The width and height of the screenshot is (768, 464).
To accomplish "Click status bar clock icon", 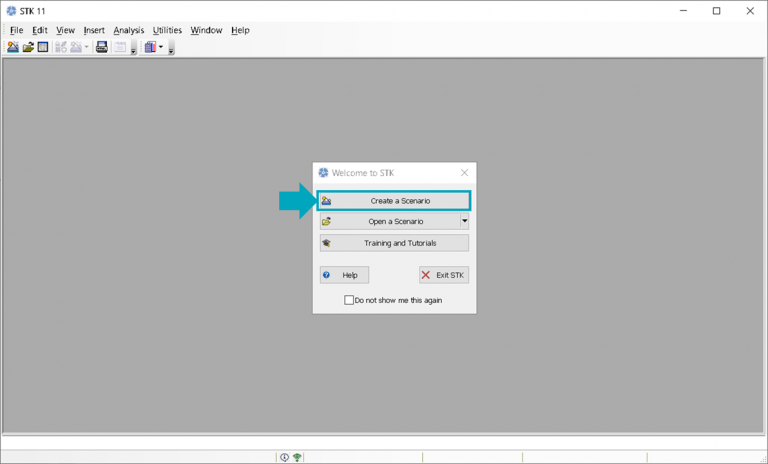I will click(285, 457).
